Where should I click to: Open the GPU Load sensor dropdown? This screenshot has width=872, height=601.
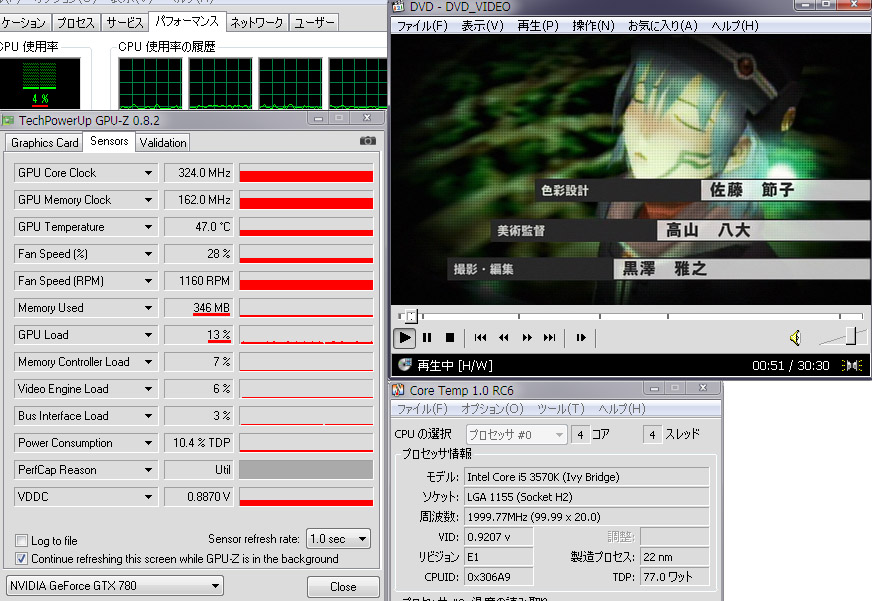148,335
